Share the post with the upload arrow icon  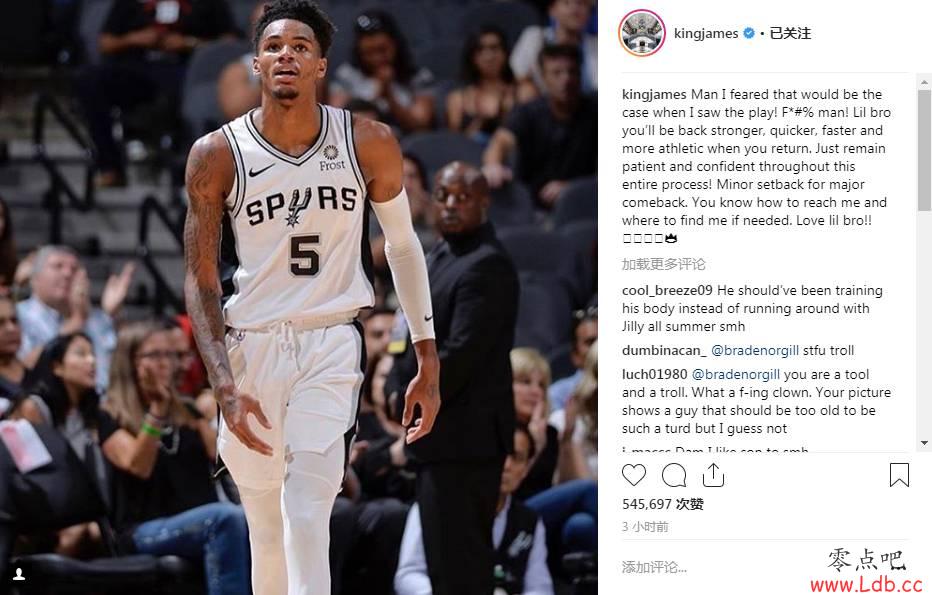[x=713, y=475]
